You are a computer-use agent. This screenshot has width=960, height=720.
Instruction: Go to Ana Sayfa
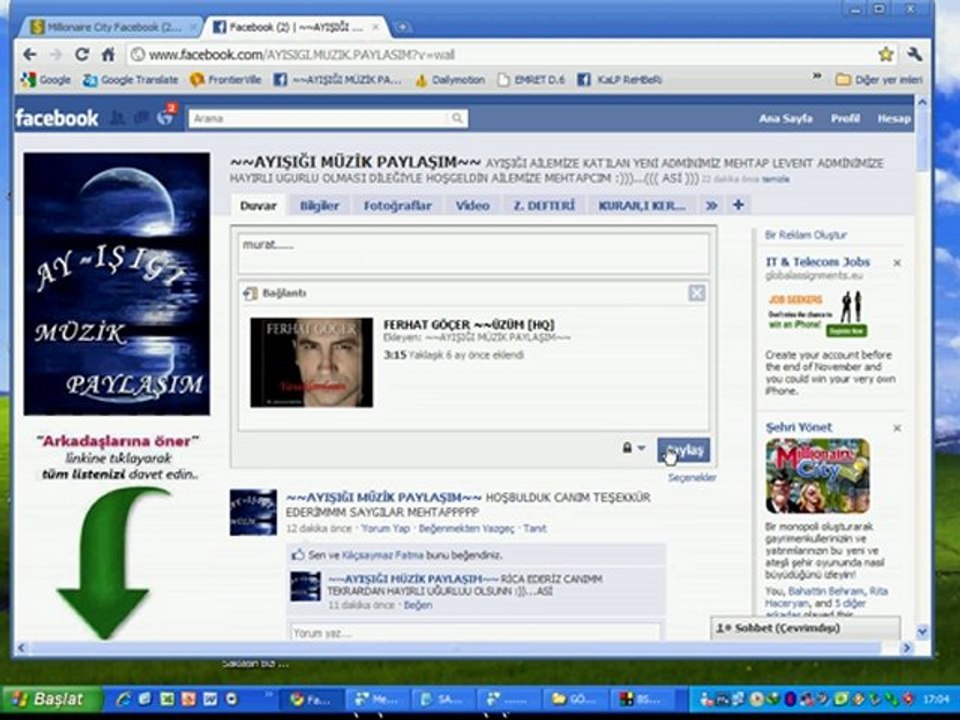click(786, 118)
